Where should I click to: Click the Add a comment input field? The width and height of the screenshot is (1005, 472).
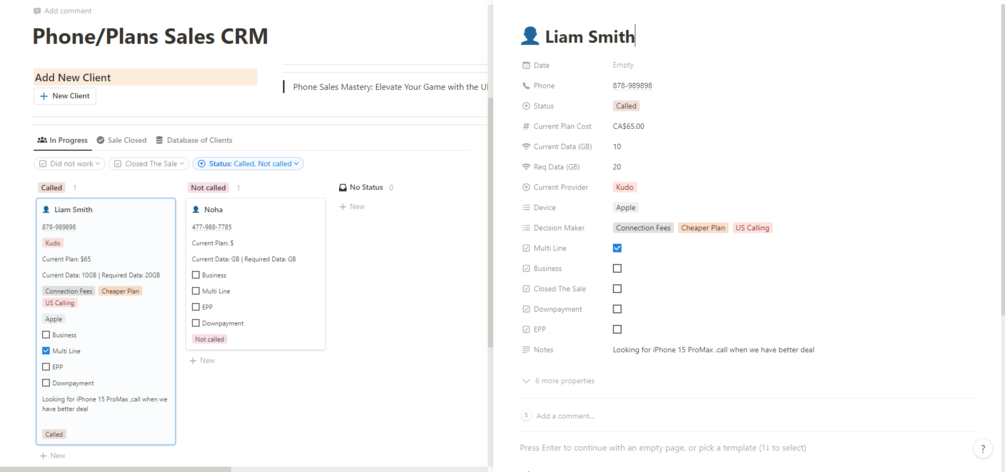pyautogui.click(x=565, y=416)
